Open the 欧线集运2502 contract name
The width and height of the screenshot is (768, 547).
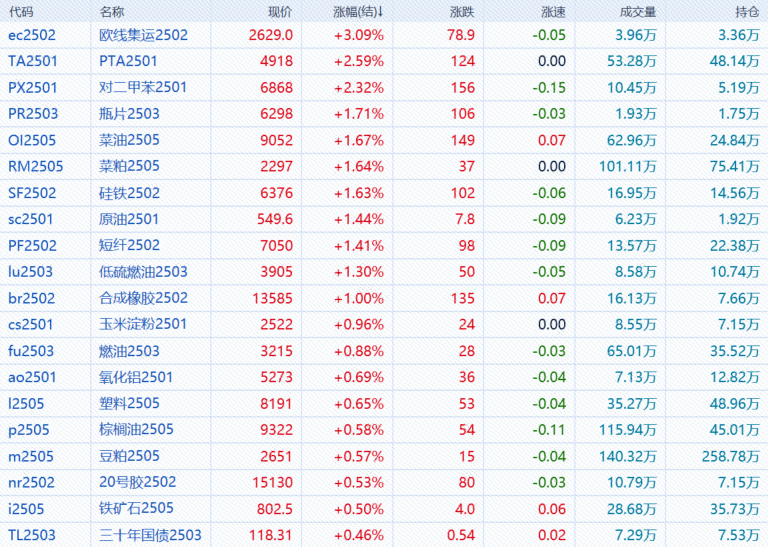point(143,35)
